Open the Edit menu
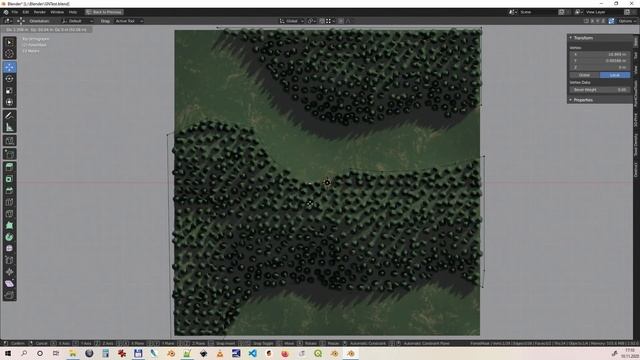640x360 pixels. point(26,12)
